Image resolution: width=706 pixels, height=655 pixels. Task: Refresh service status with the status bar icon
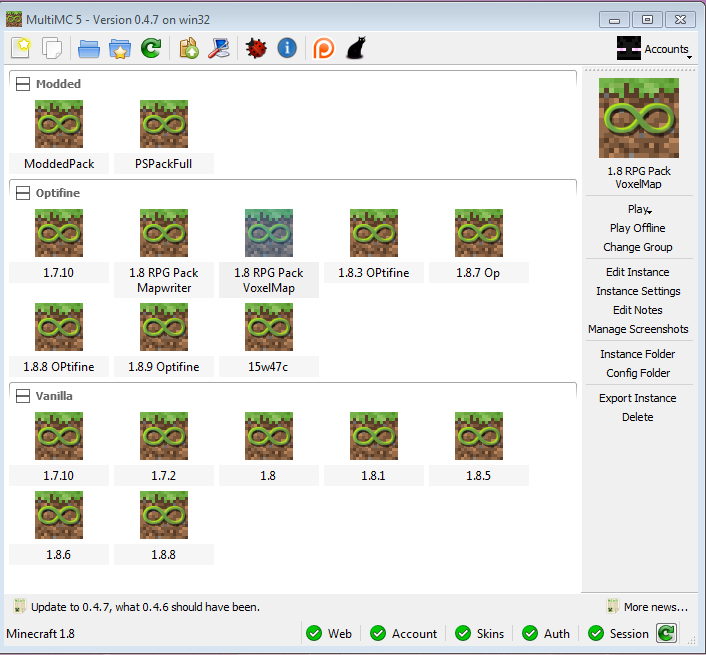tap(667, 632)
